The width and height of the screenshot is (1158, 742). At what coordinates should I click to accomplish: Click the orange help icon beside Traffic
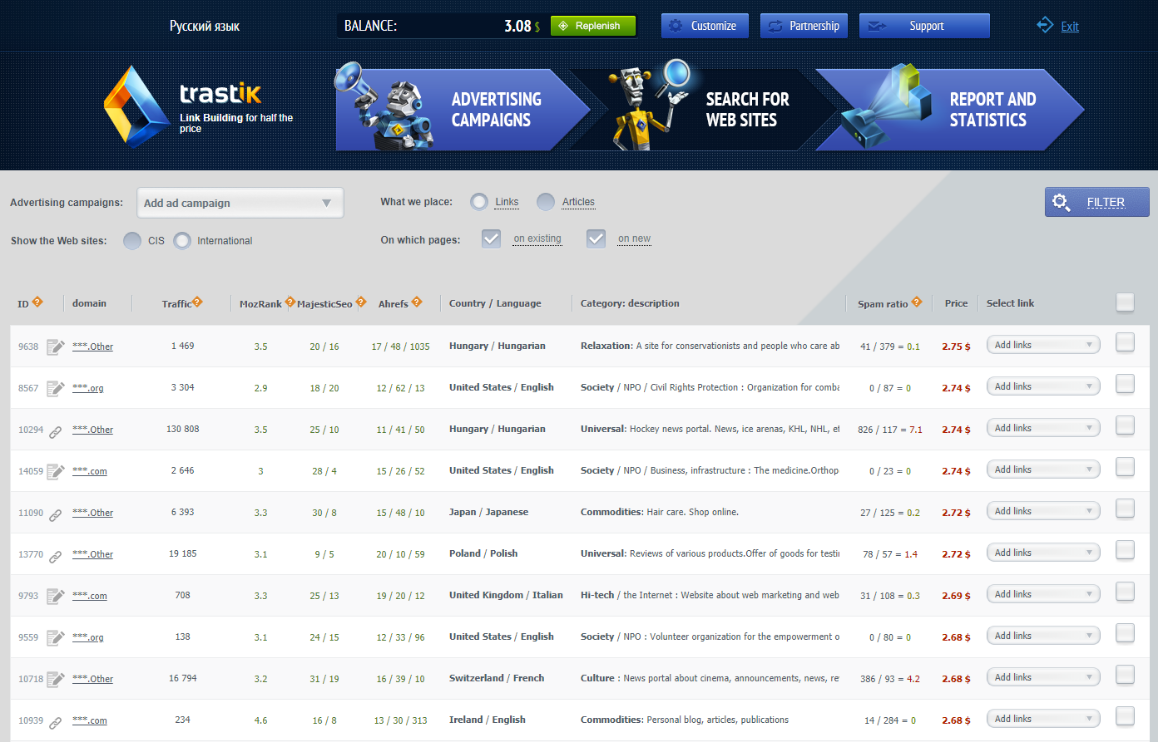click(197, 302)
